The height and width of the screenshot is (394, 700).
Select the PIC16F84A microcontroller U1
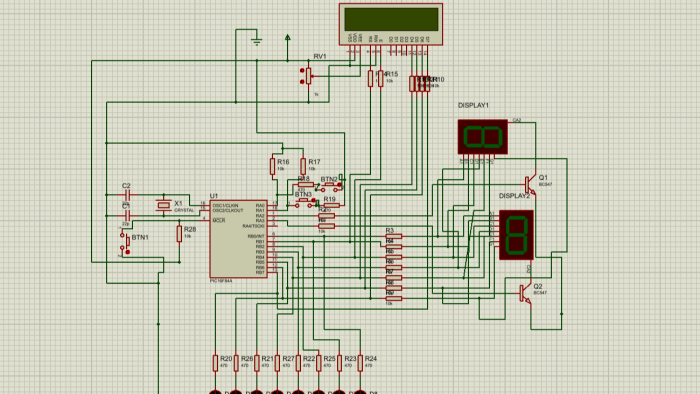click(x=239, y=239)
